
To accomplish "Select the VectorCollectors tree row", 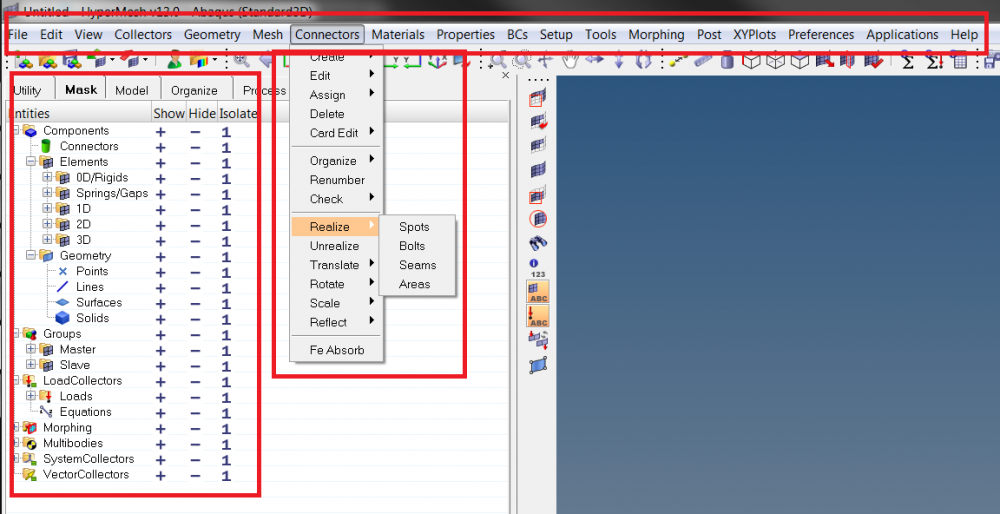I will click(85, 474).
